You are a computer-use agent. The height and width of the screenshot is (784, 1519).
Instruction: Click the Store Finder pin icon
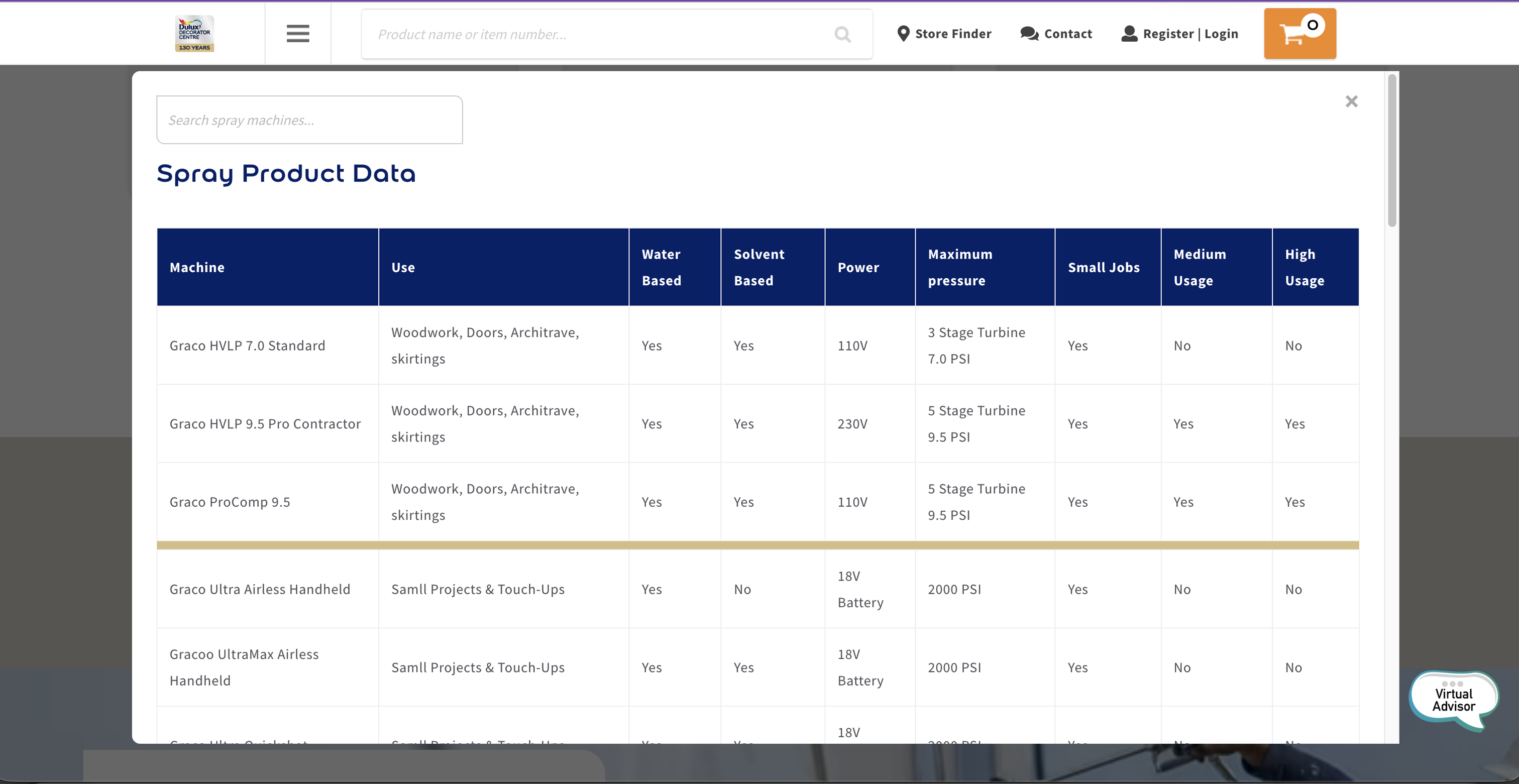pos(903,34)
